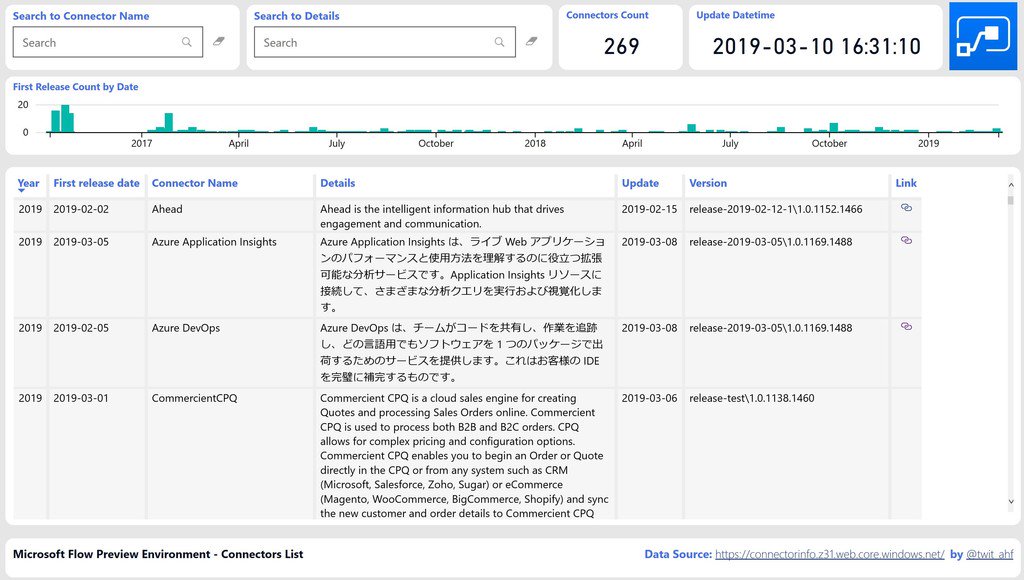The image size is (1024, 580).
Task: Click the tall bar near October 2018 in chart
Action: point(833,127)
